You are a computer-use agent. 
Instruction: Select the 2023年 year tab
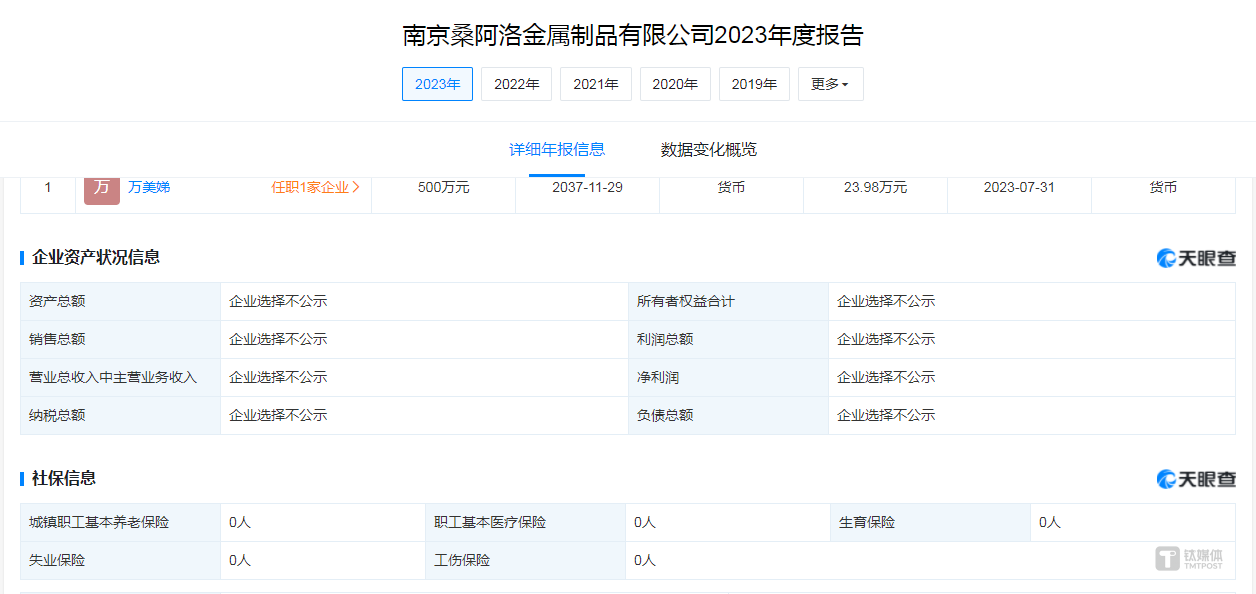[x=437, y=84]
